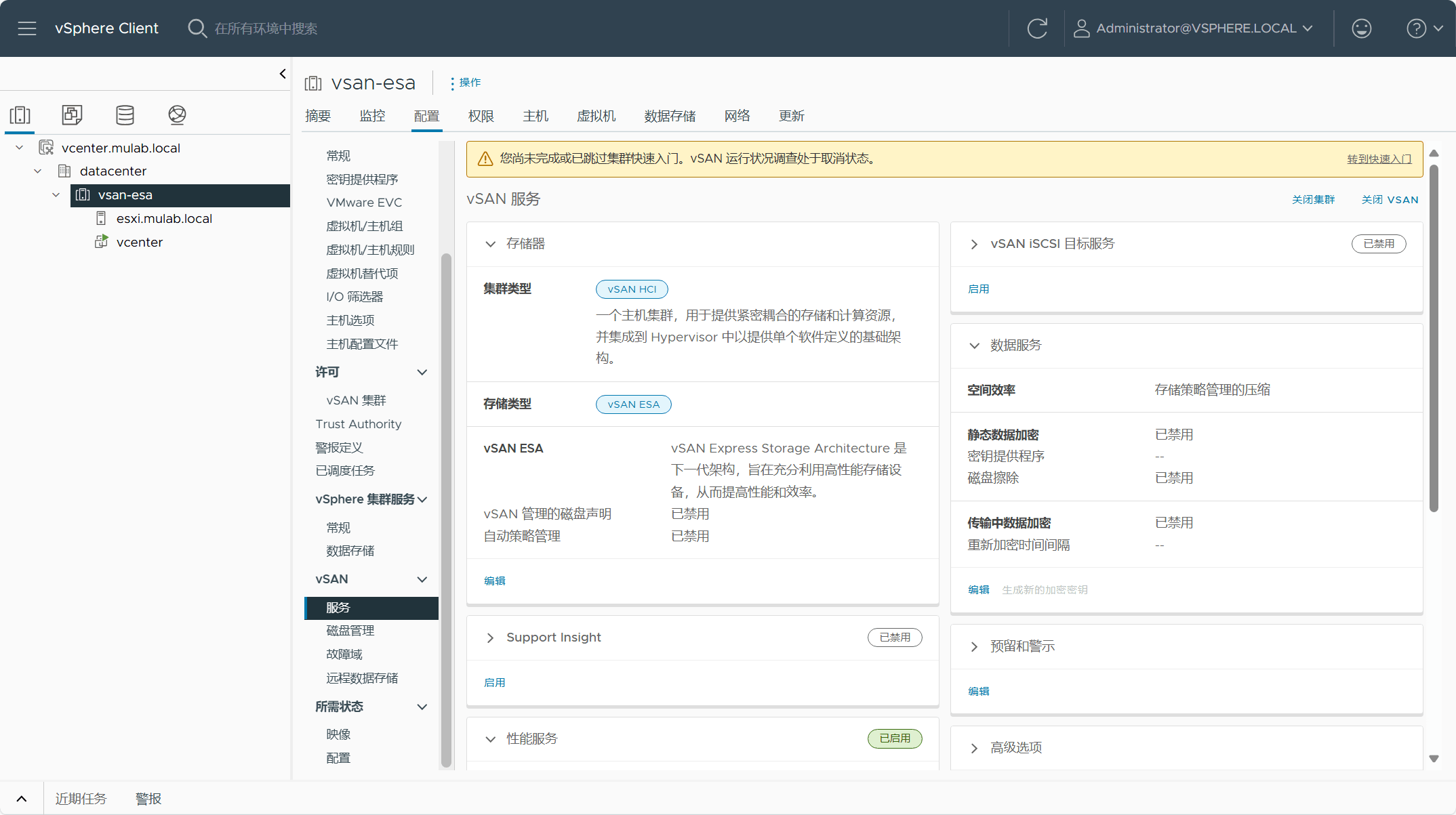The image size is (1456, 815).
Task: Expand the 高级选项 card
Action: [x=974, y=748]
